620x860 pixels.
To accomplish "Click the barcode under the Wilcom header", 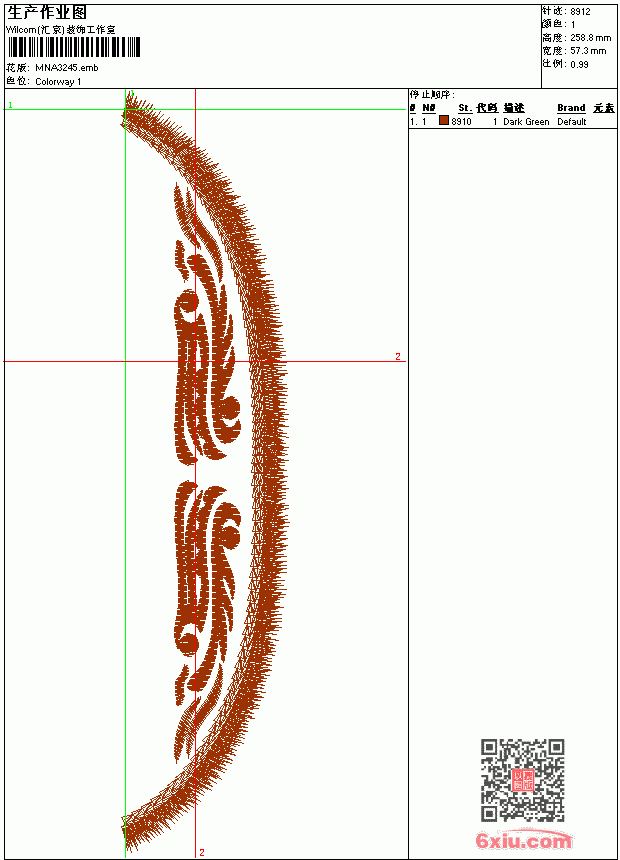I will pos(74,47).
